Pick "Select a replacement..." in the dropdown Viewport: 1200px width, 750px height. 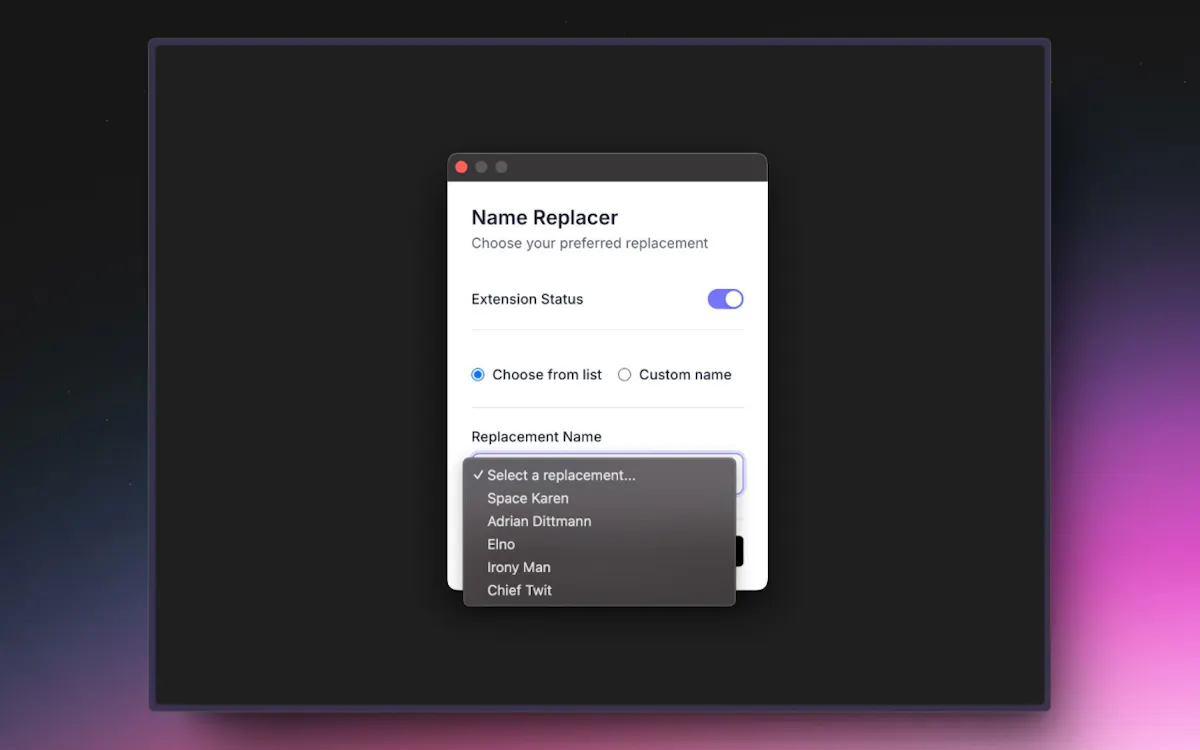click(x=599, y=475)
